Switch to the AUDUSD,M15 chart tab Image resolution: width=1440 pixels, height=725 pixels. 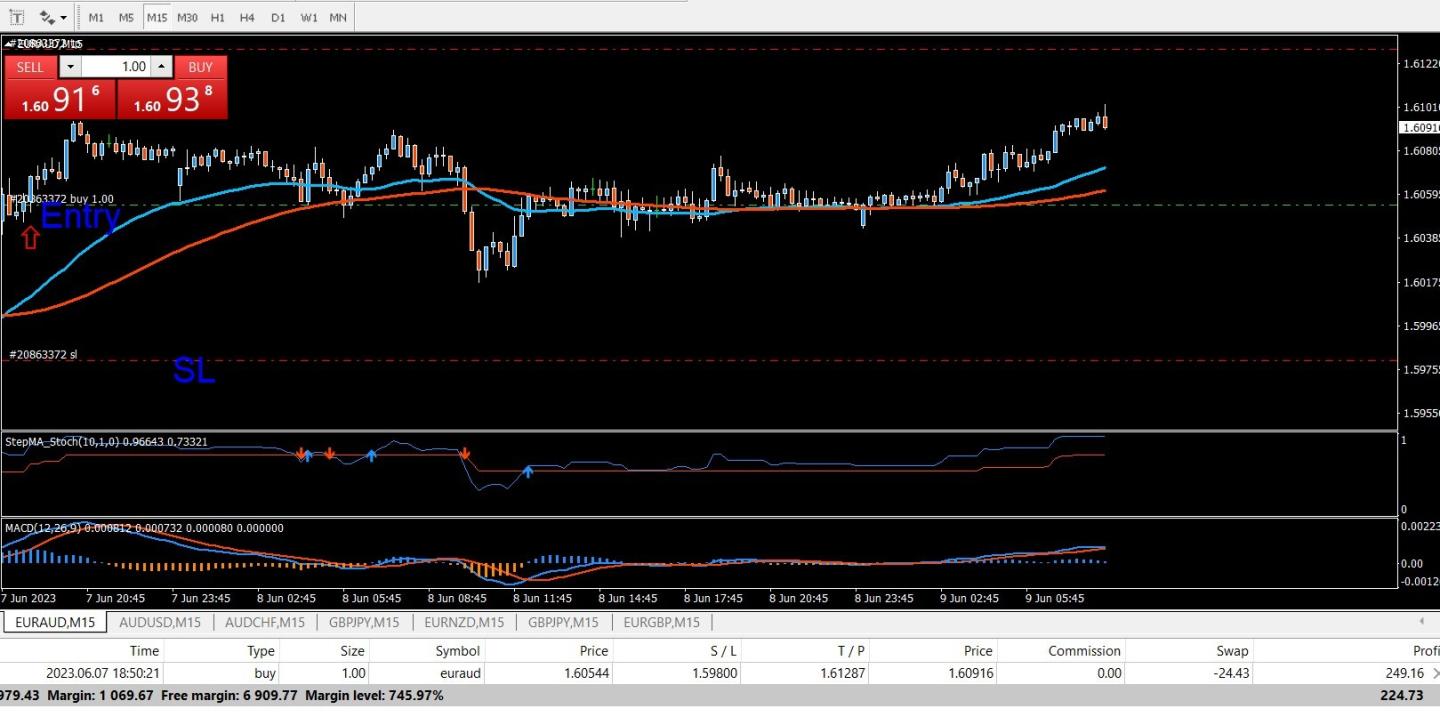pyautogui.click(x=160, y=622)
